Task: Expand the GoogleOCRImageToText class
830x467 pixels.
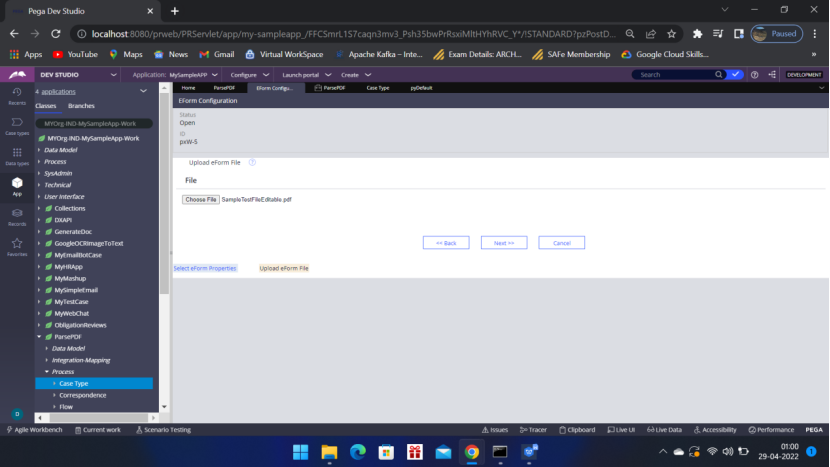Action: [x=39, y=244]
